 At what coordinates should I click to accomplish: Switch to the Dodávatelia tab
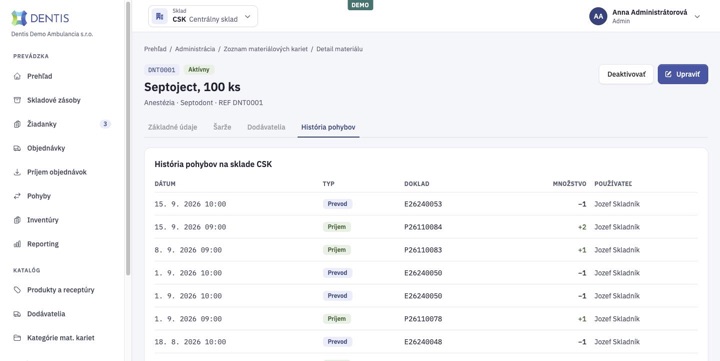[x=266, y=127]
